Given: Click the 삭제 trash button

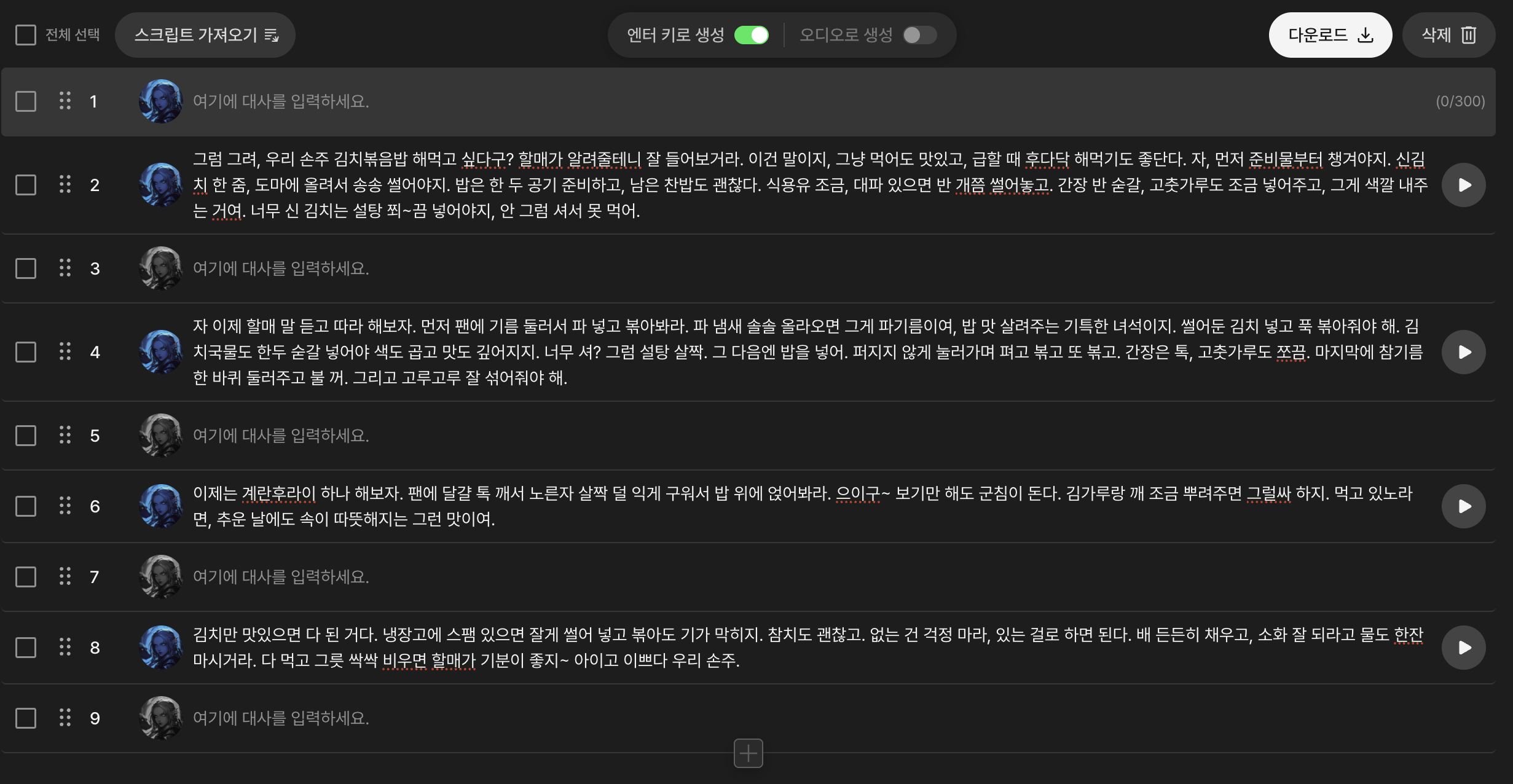Looking at the screenshot, I should click(1449, 35).
